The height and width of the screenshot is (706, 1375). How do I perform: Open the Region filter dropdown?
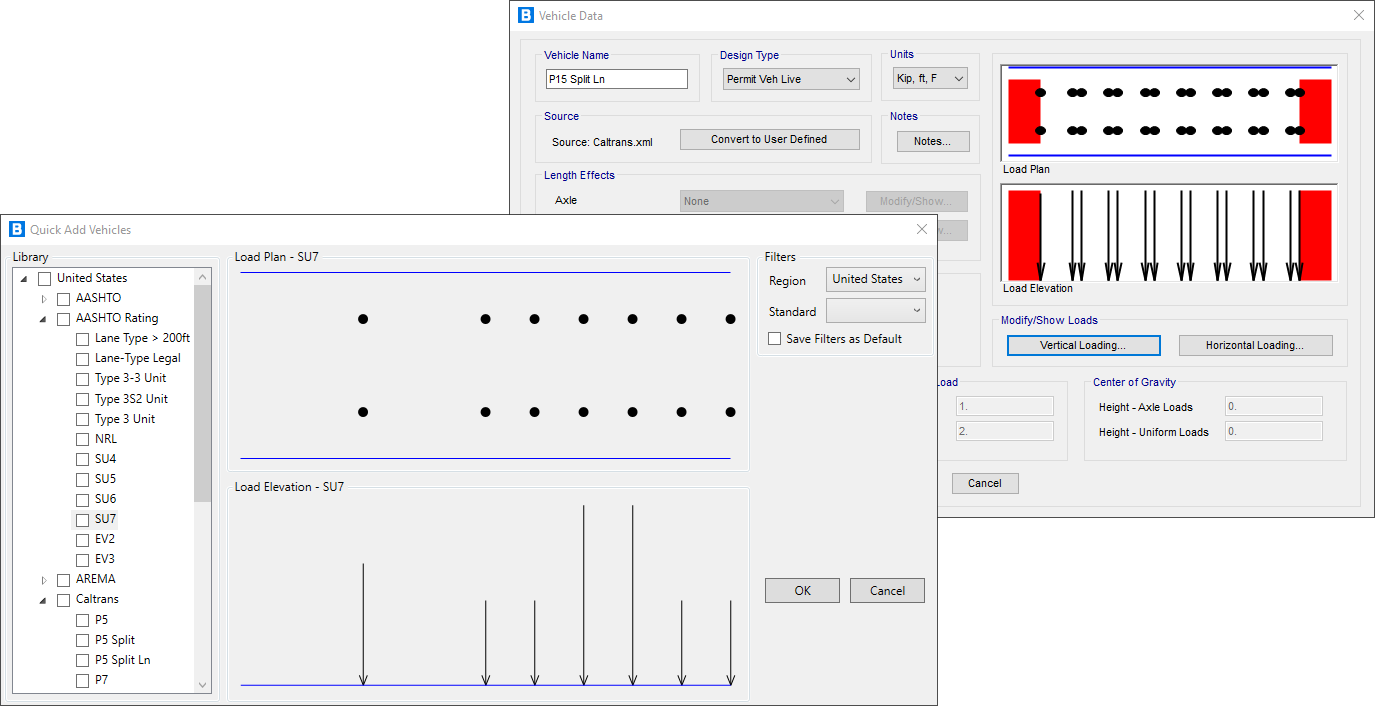[875, 280]
